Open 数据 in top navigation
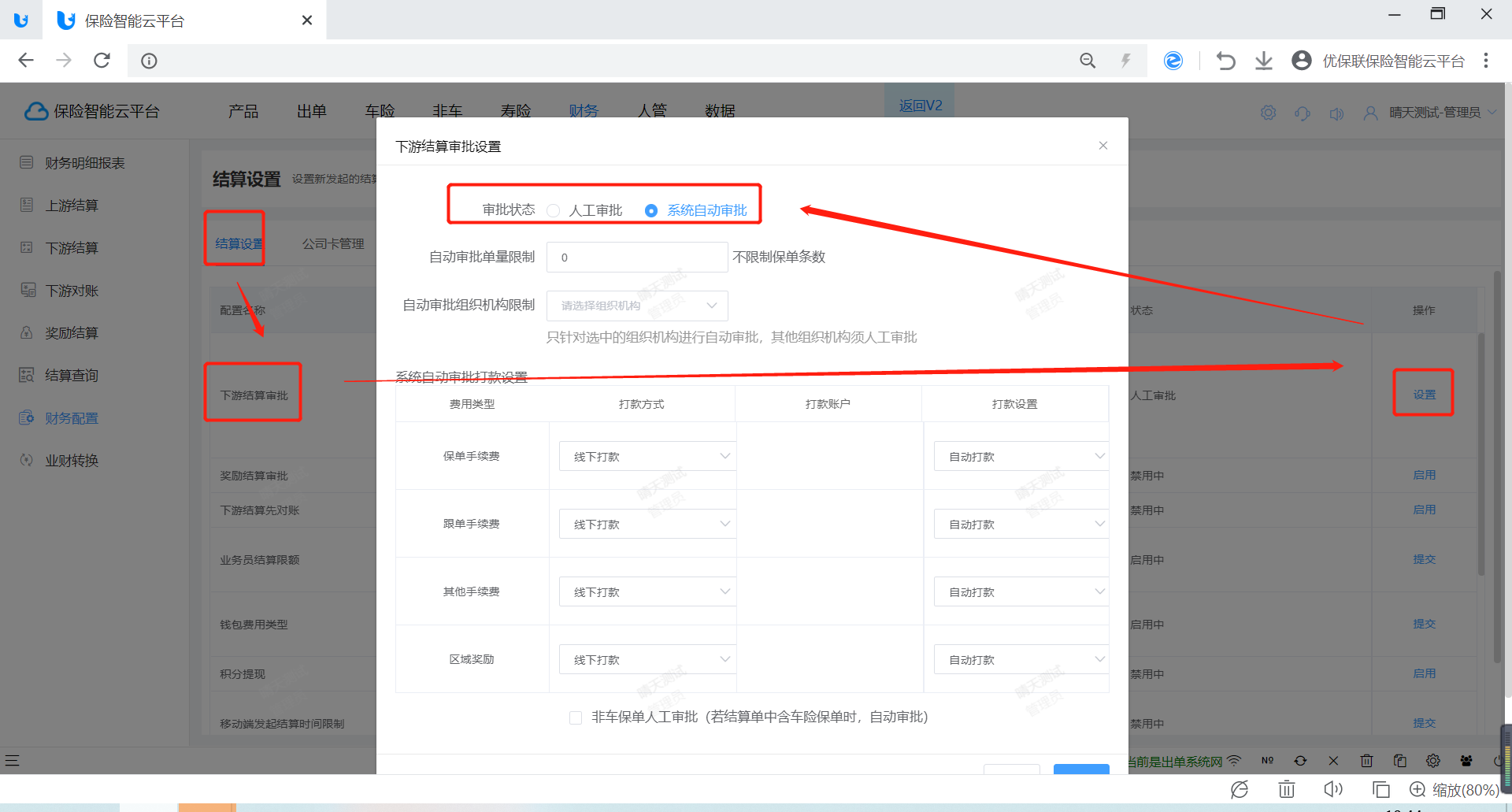 (x=720, y=111)
